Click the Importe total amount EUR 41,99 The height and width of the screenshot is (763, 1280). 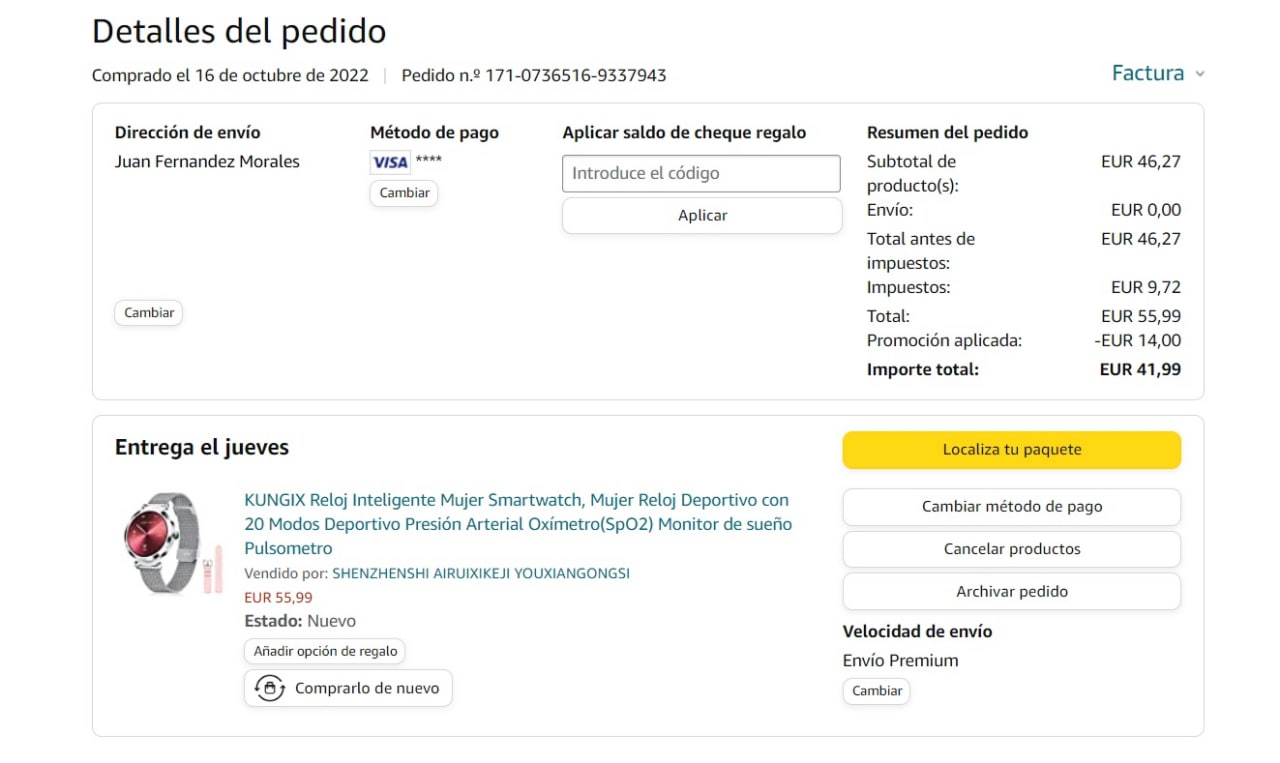[1140, 369]
